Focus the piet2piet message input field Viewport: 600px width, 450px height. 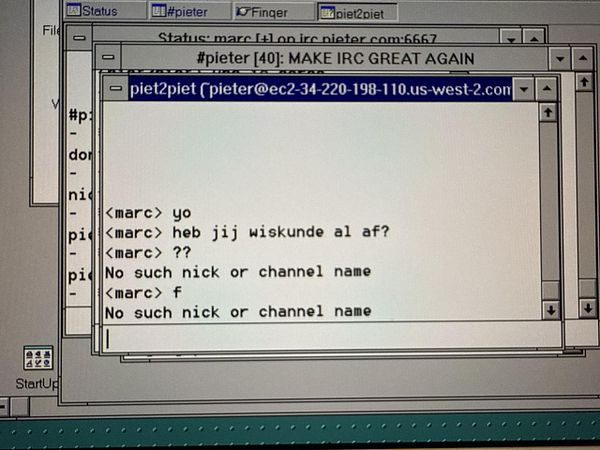click(331, 338)
